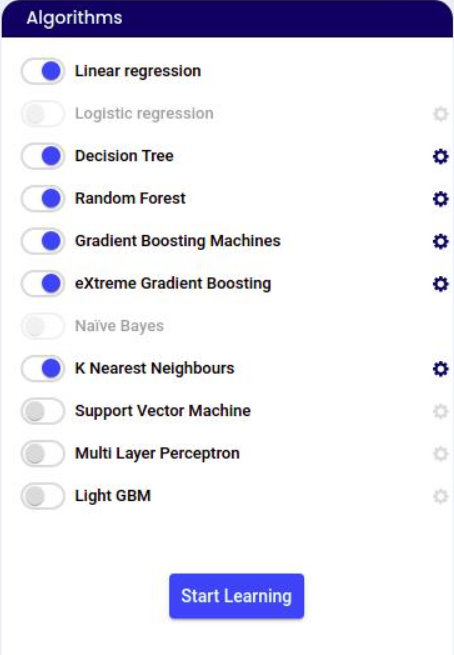Turn off Gradient Boosting Machines toggle
This screenshot has height=655, width=454.
pos(43,241)
